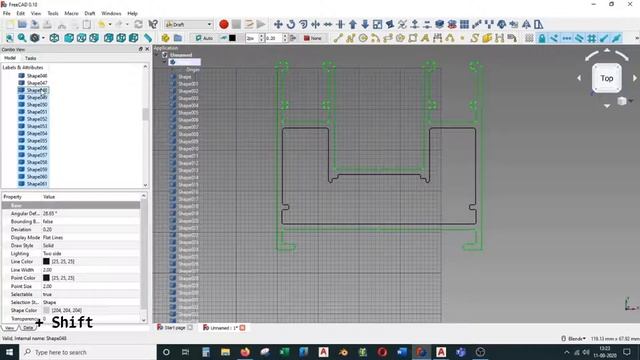
Task: Select the Draft Dimension tool
Action: [438, 38]
